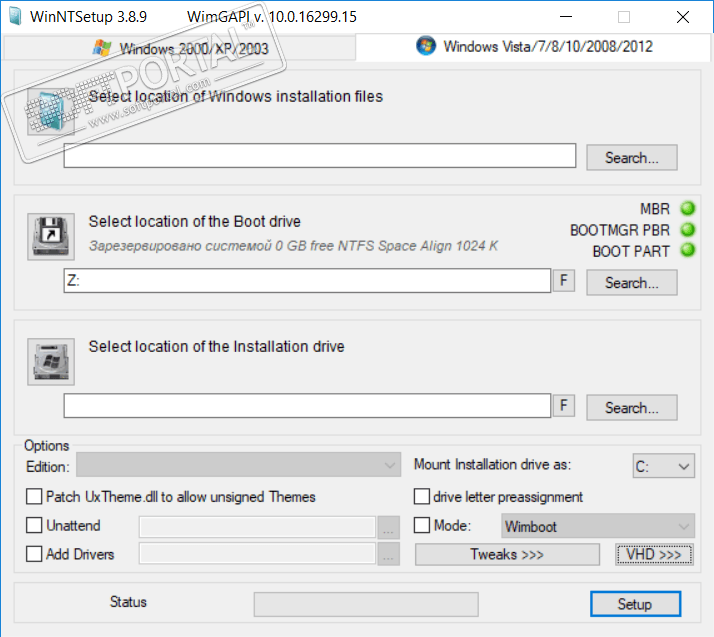Click the browse (...) button for Unattend
Screen dimensions: 714x637
(x=388, y=527)
